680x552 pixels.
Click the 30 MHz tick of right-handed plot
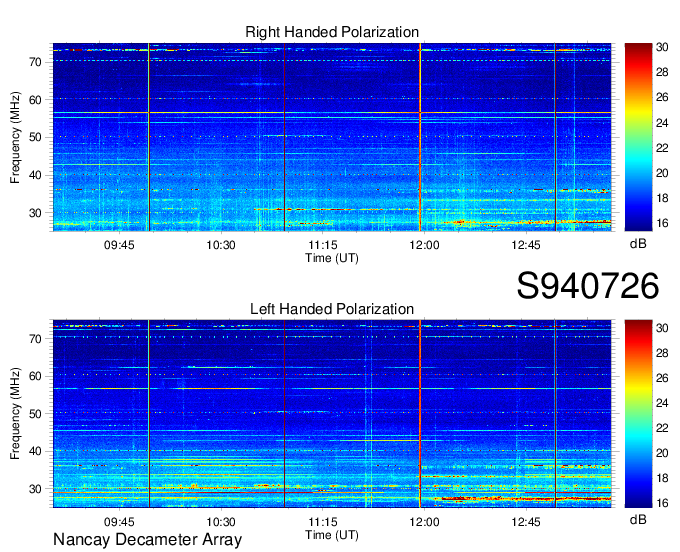(36, 213)
